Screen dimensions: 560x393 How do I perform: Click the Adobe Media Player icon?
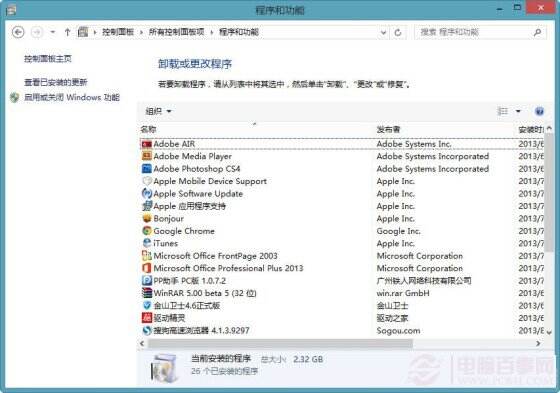(146, 156)
